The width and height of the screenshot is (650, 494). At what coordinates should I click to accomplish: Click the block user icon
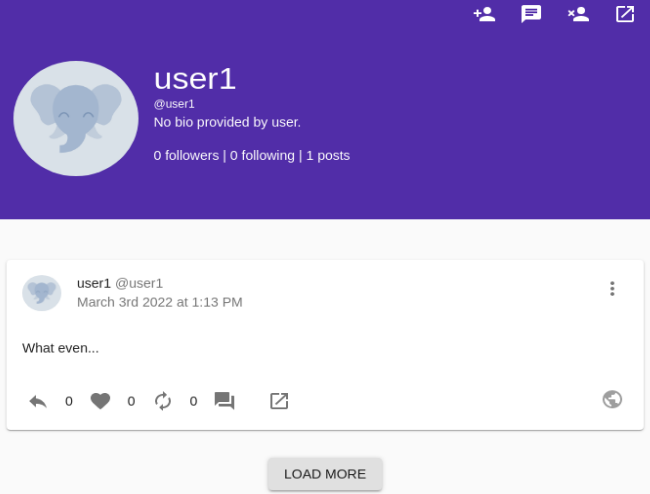(578, 14)
